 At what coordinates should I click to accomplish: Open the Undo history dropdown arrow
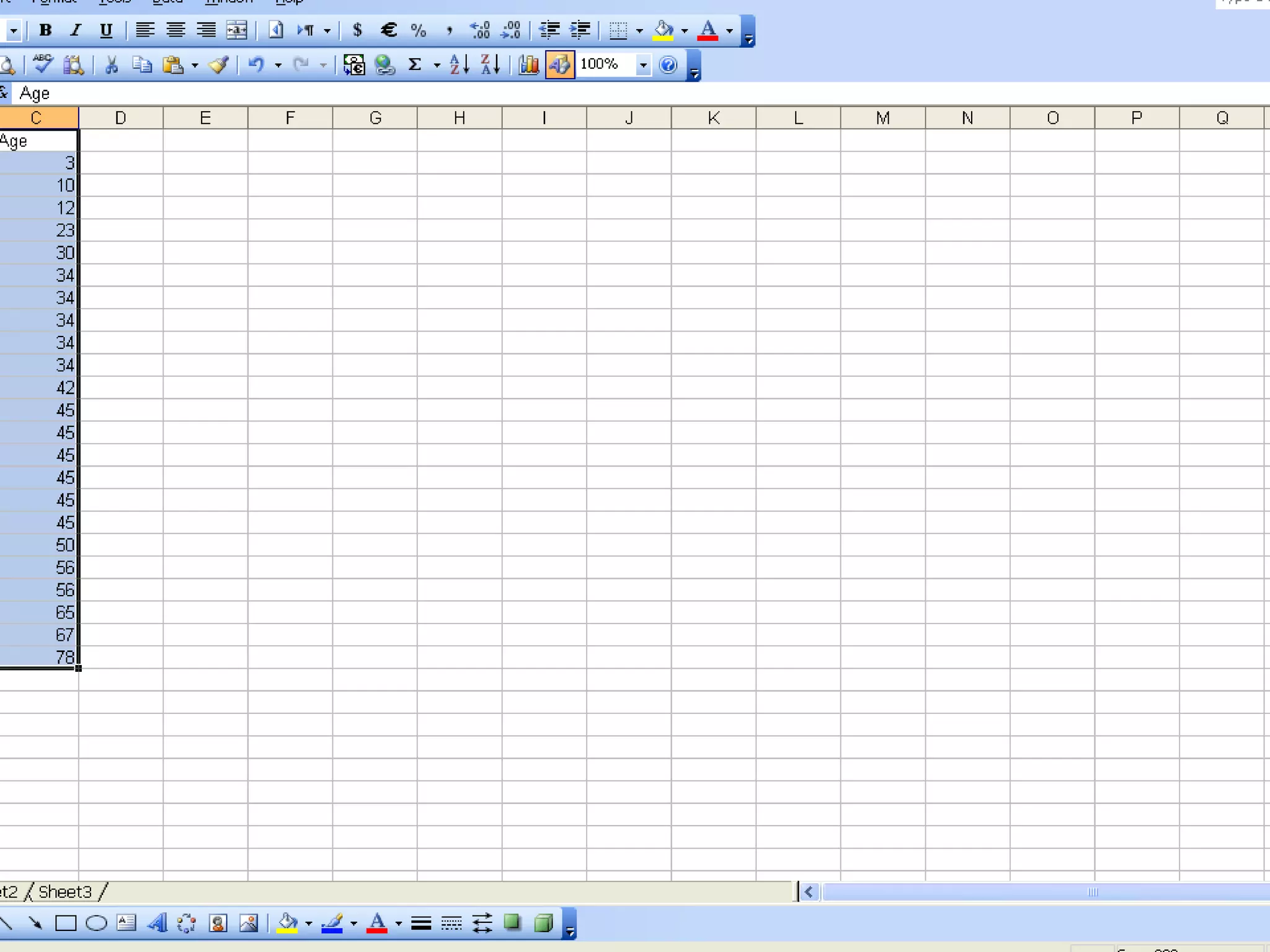point(278,64)
